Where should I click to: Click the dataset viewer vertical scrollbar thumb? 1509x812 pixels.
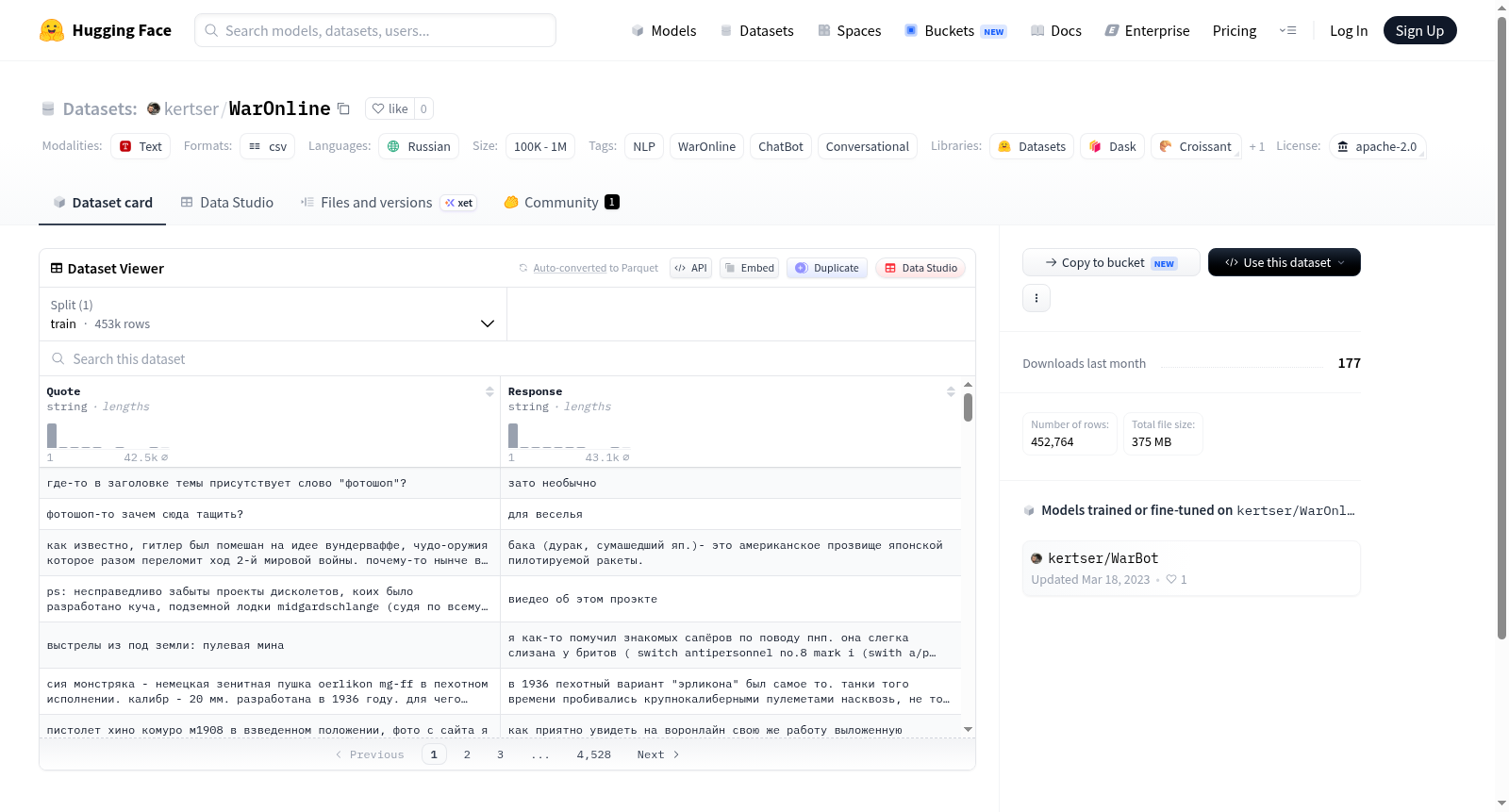[968, 407]
